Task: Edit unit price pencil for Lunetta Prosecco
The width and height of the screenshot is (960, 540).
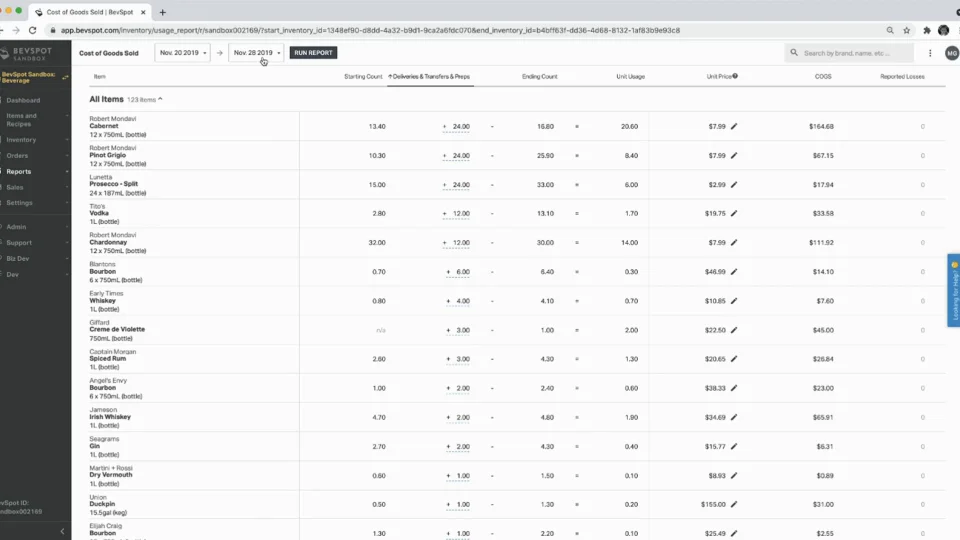Action: point(733,184)
